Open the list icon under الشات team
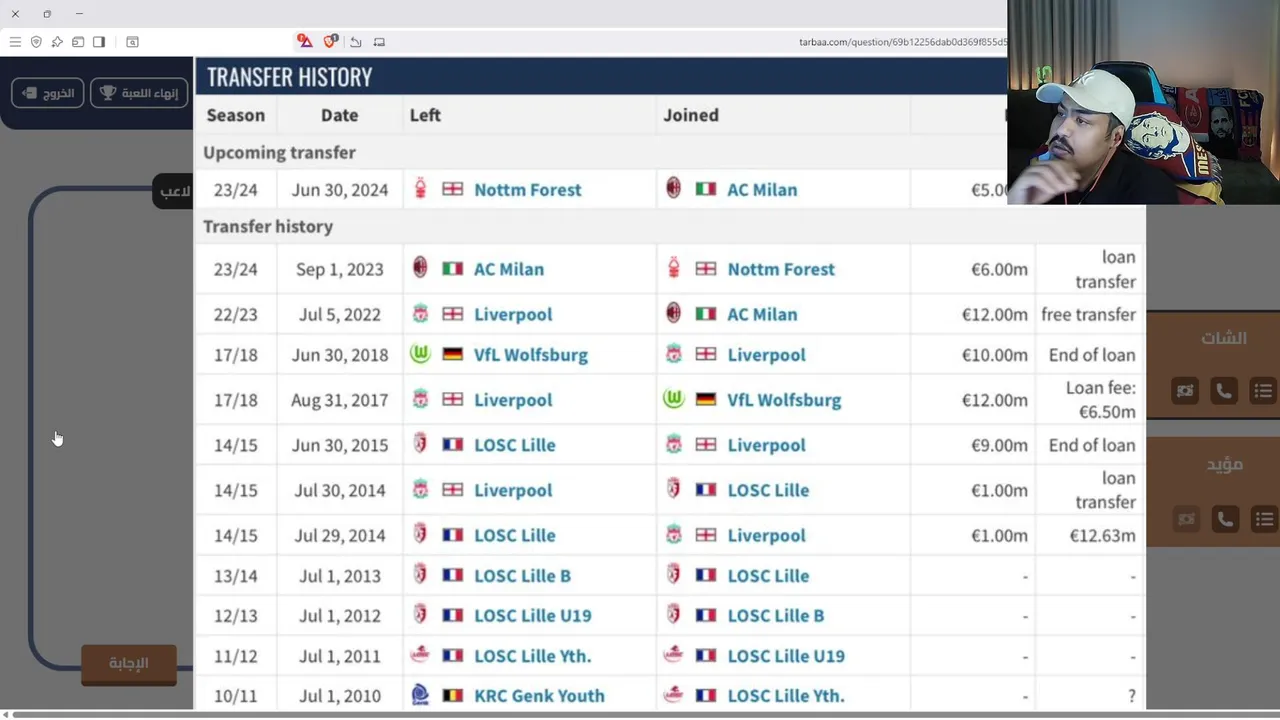This screenshot has width=1280, height=720. tap(1263, 391)
